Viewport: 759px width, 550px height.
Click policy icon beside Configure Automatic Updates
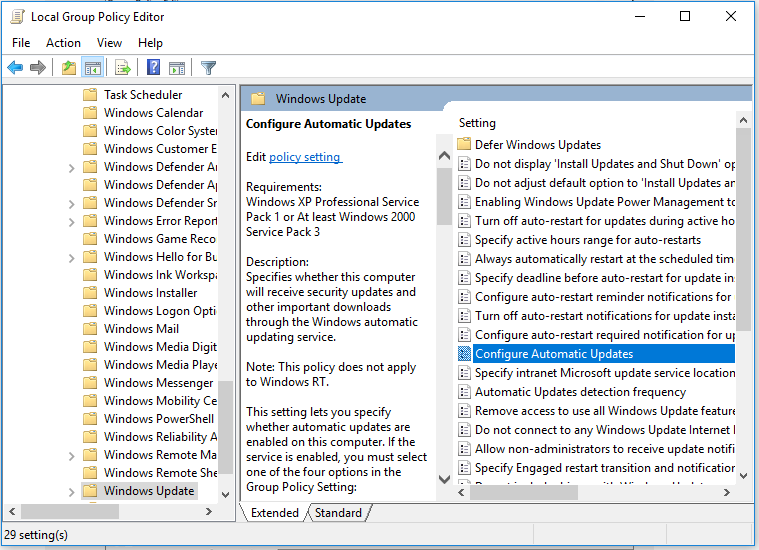pyautogui.click(x=464, y=354)
